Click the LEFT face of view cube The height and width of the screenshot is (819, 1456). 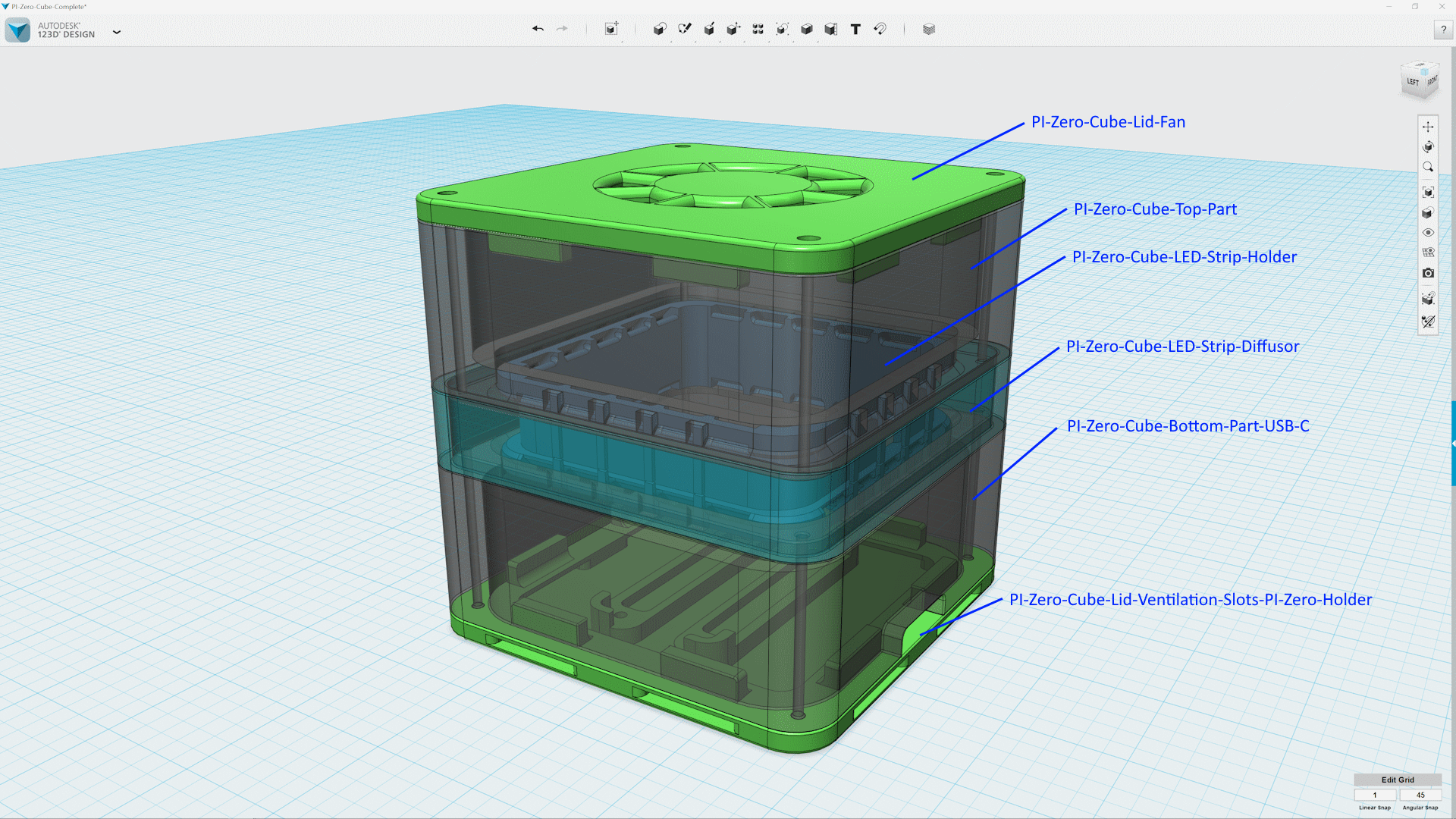[x=1413, y=82]
